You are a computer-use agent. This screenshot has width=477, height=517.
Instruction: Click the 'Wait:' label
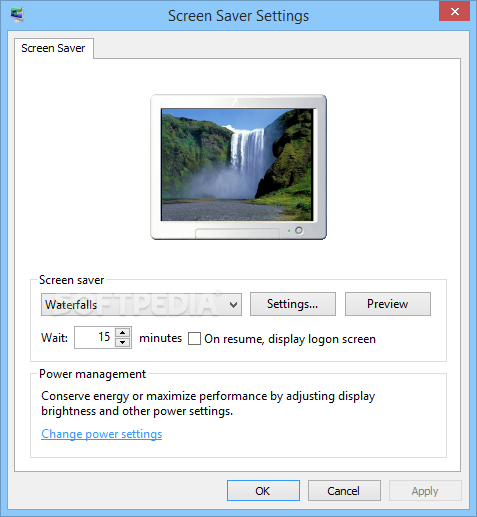pos(54,338)
